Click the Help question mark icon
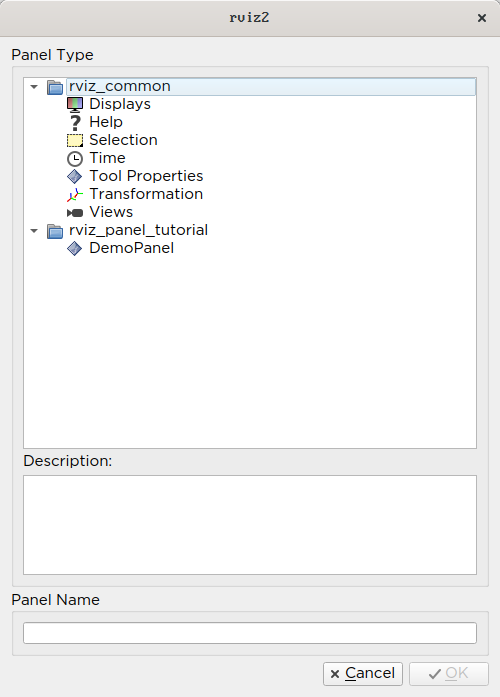Viewport: 500px width, 697px height. [x=75, y=123]
